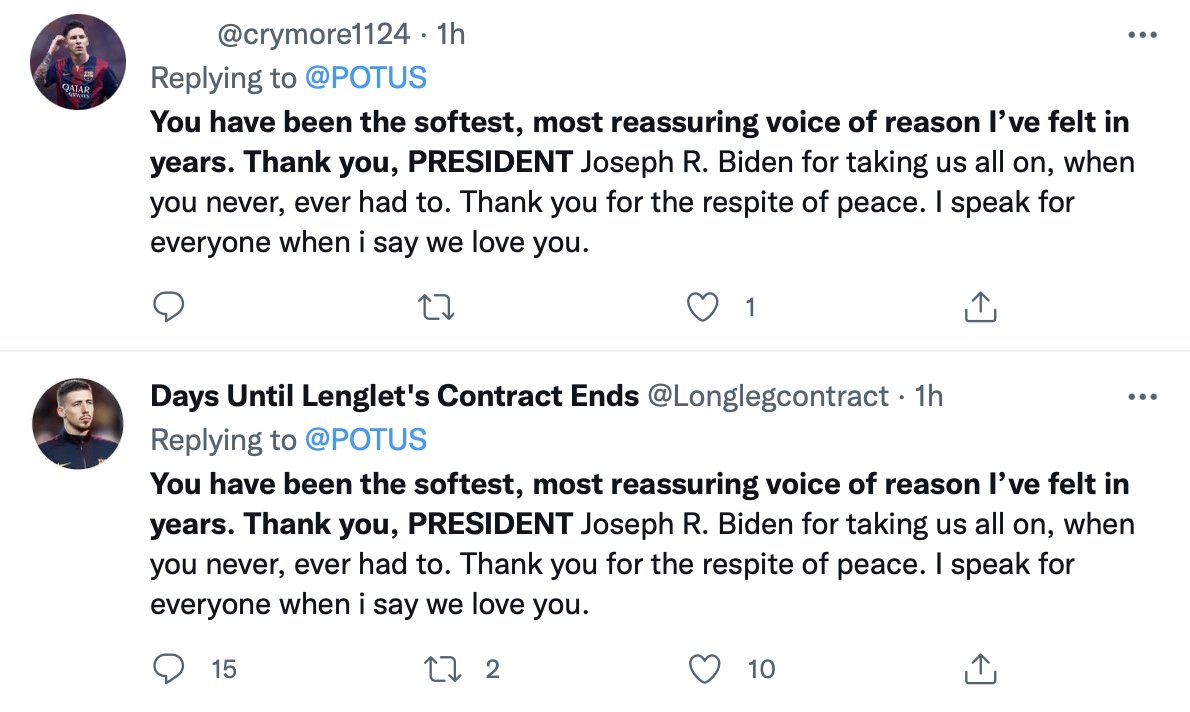Click the @crymore1124 username handle
Screen dimensions: 1190x712
pyautogui.click(x=314, y=35)
